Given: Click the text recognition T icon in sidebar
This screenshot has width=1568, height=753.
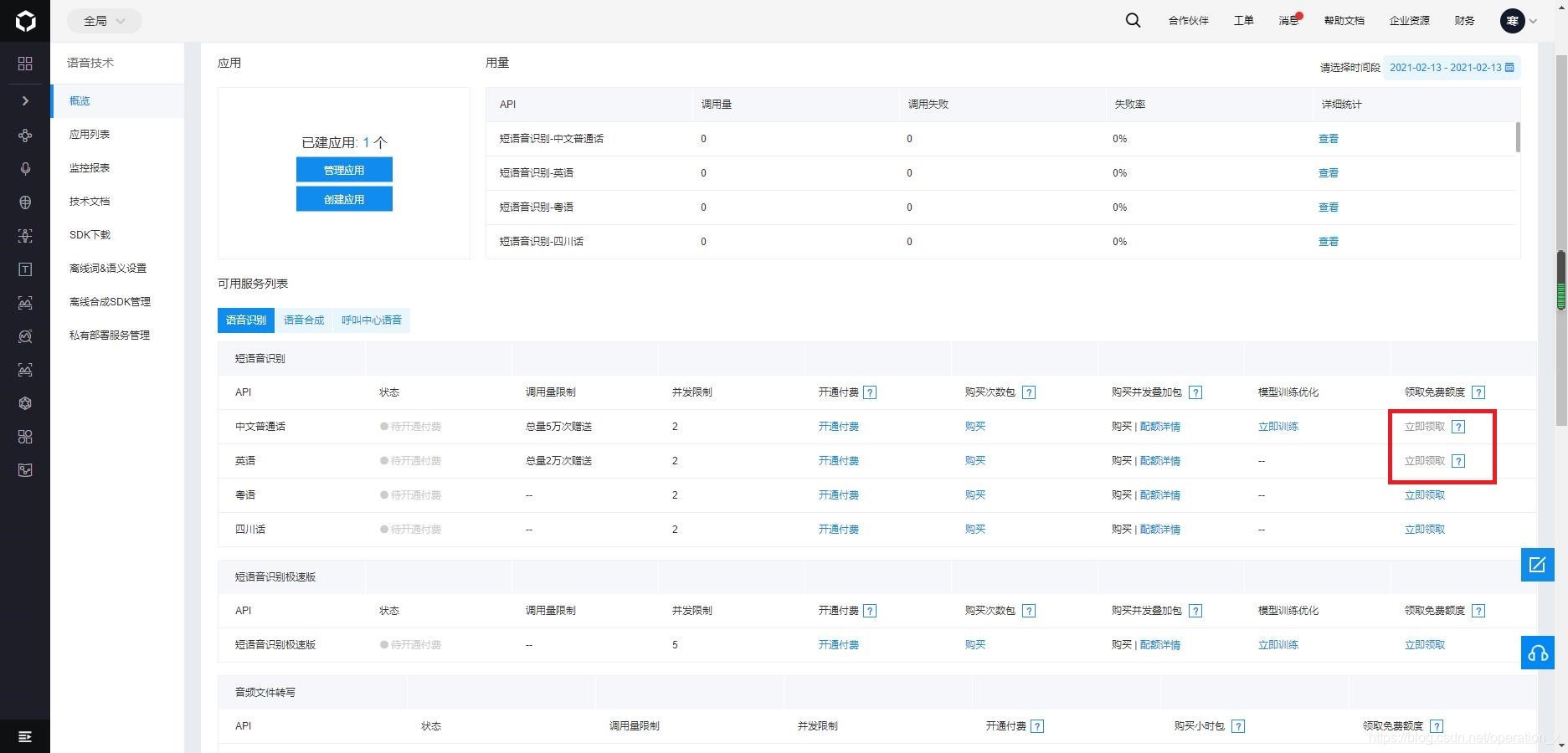Looking at the screenshot, I should click(25, 269).
